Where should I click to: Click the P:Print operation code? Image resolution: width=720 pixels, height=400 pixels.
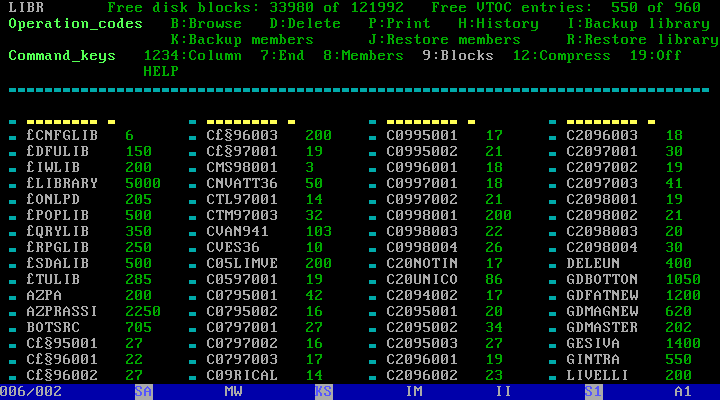tap(402, 23)
